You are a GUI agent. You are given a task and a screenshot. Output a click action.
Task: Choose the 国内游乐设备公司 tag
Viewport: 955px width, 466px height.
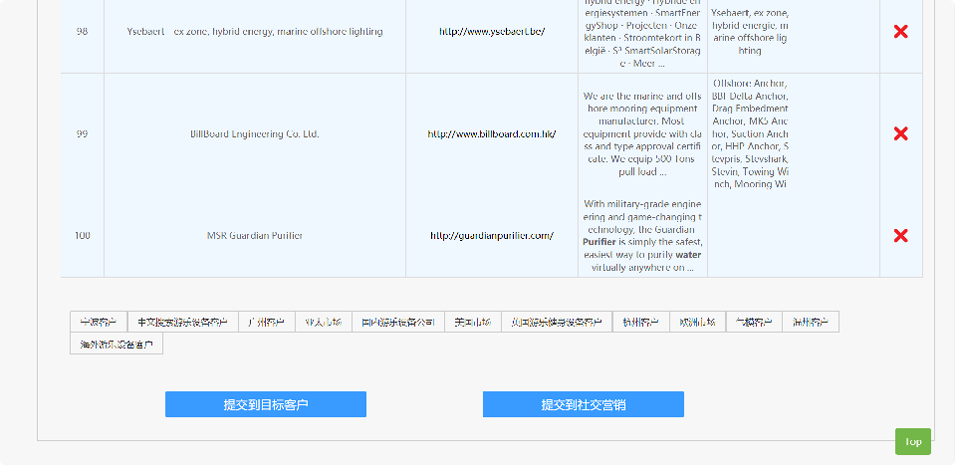pyautogui.click(x=398, y=322)
